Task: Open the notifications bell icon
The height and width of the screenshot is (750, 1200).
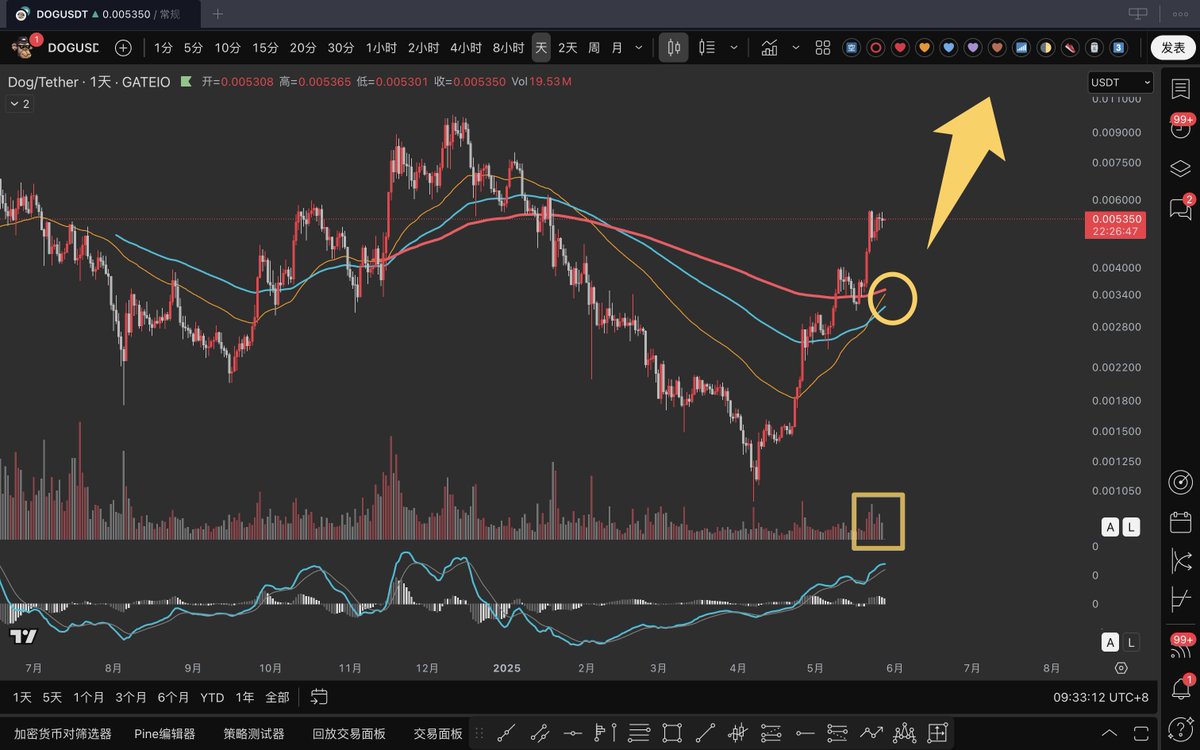Action: pos(1180,688)
